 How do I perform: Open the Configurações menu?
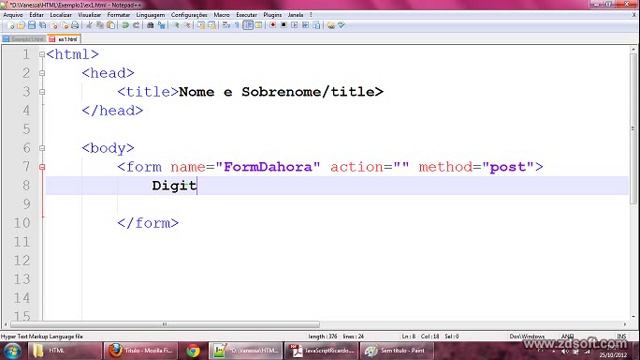pyautogui.click(x=189, y=15)
